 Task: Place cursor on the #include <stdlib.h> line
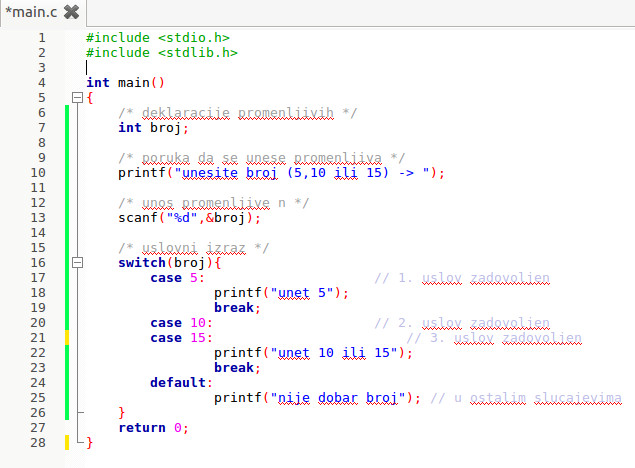tap(161, 53)
